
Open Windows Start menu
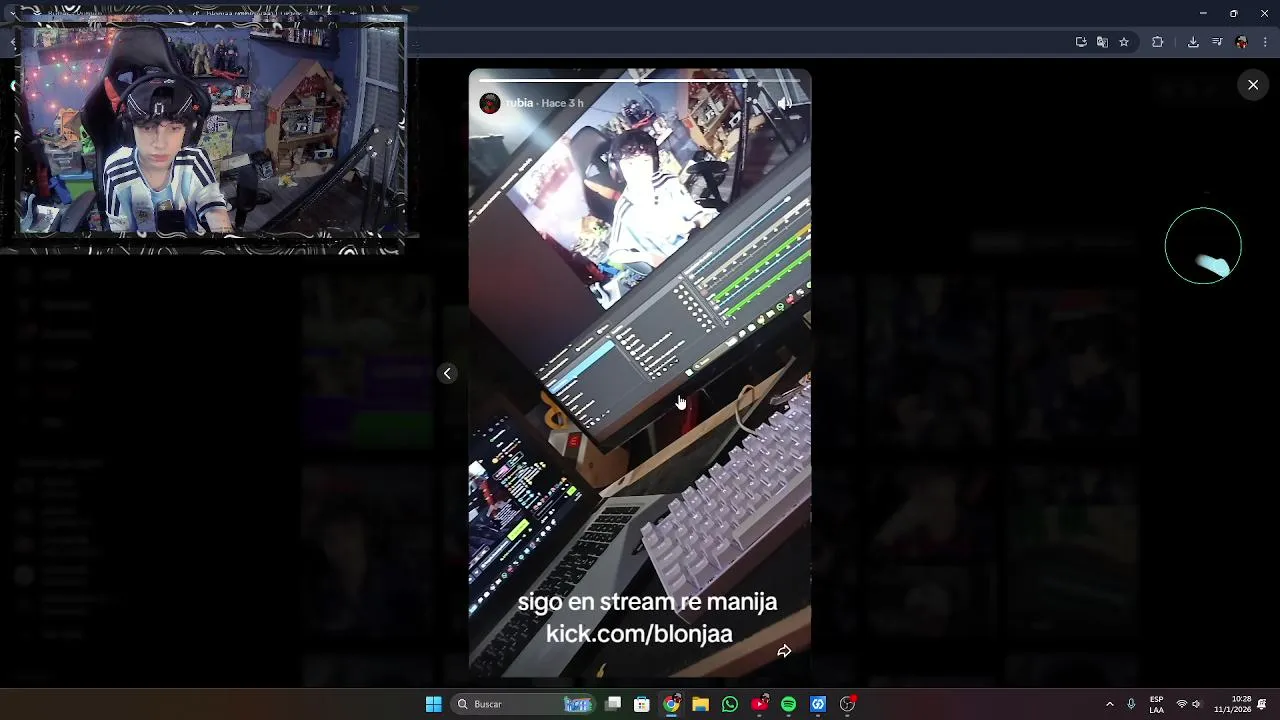tap(433, 704)
